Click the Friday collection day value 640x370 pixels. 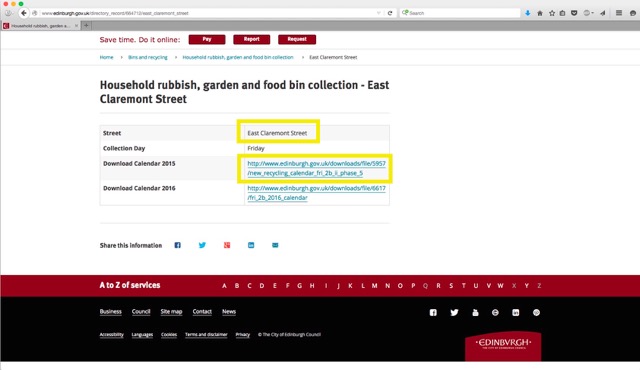pos(256,148)
